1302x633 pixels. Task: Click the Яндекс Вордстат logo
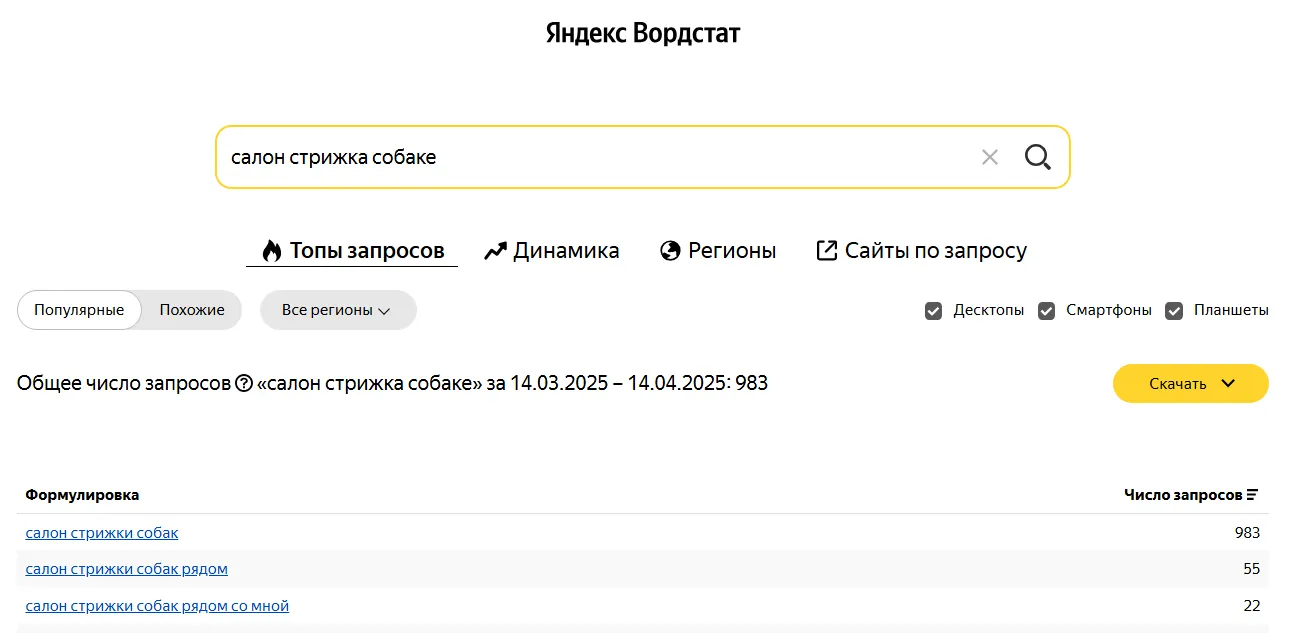[643, 34]
